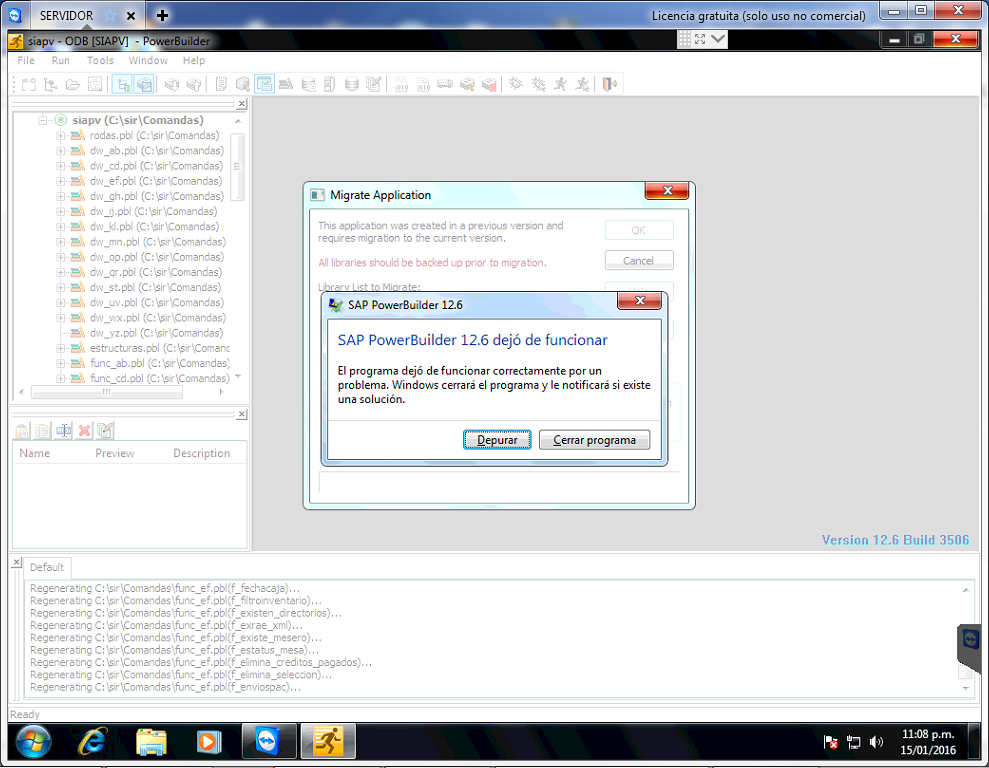Open the Database painter toolbar icon

(352, 84)
